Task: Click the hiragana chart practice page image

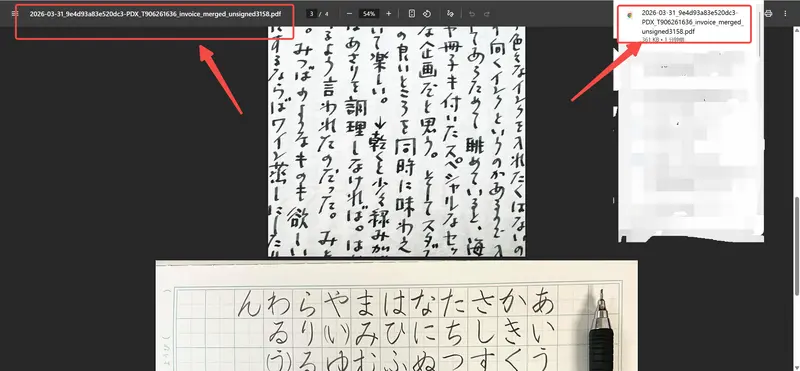Action: pyautogui.click(x=396, y=316)
